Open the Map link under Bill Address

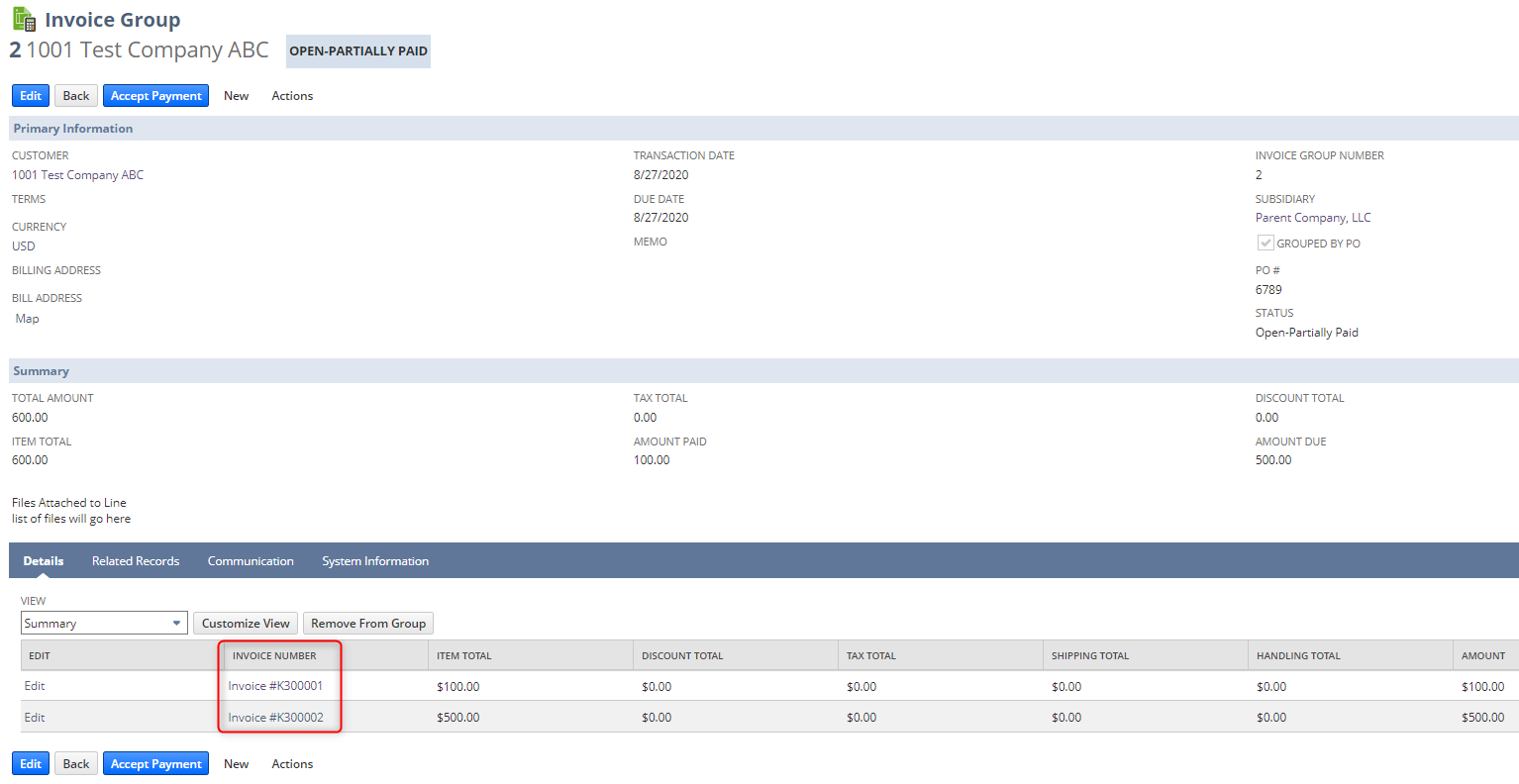[x=28, y=319]
